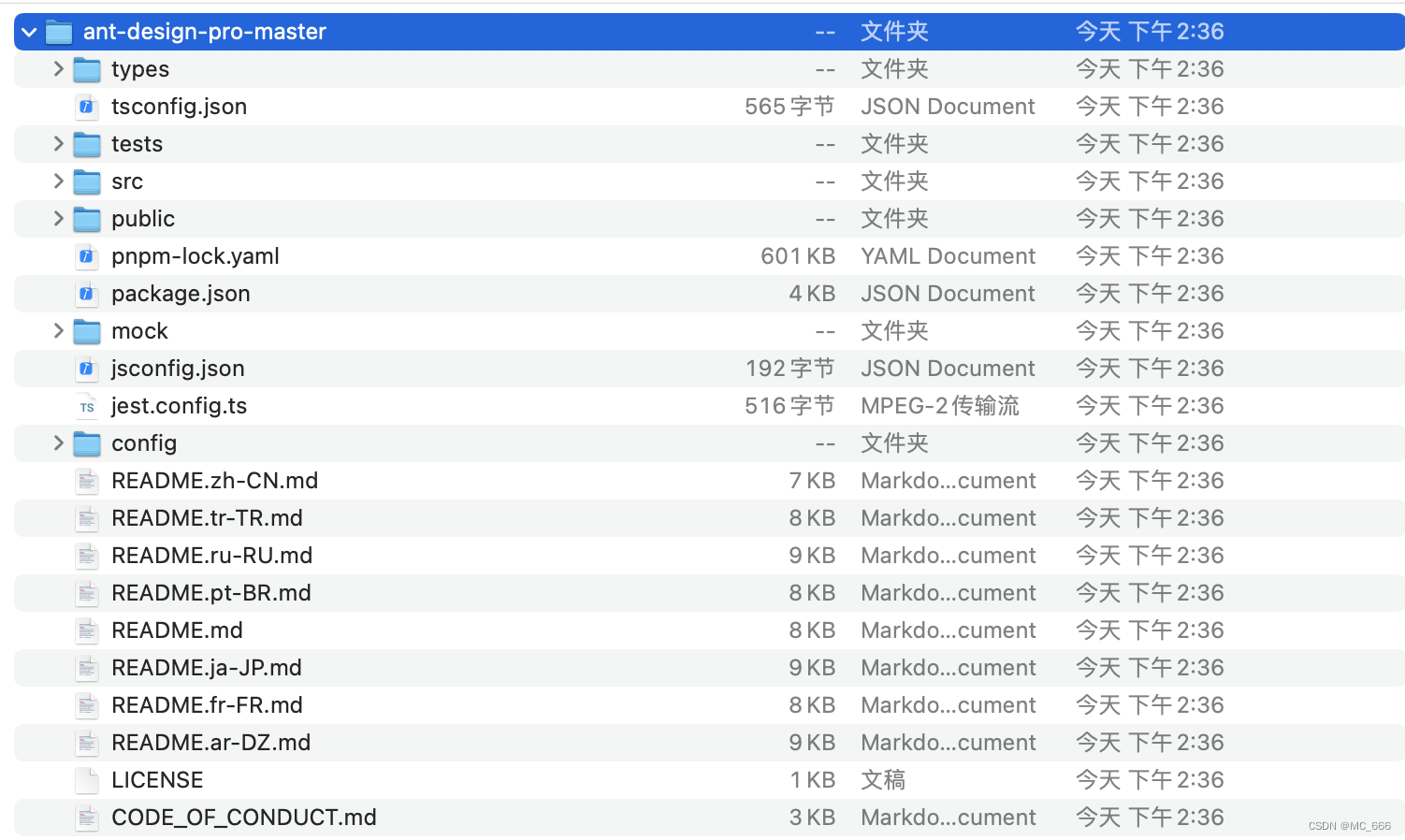Select the README.ru-RU.md file name
1405x840 pixels.
click(x=212, y=556)
